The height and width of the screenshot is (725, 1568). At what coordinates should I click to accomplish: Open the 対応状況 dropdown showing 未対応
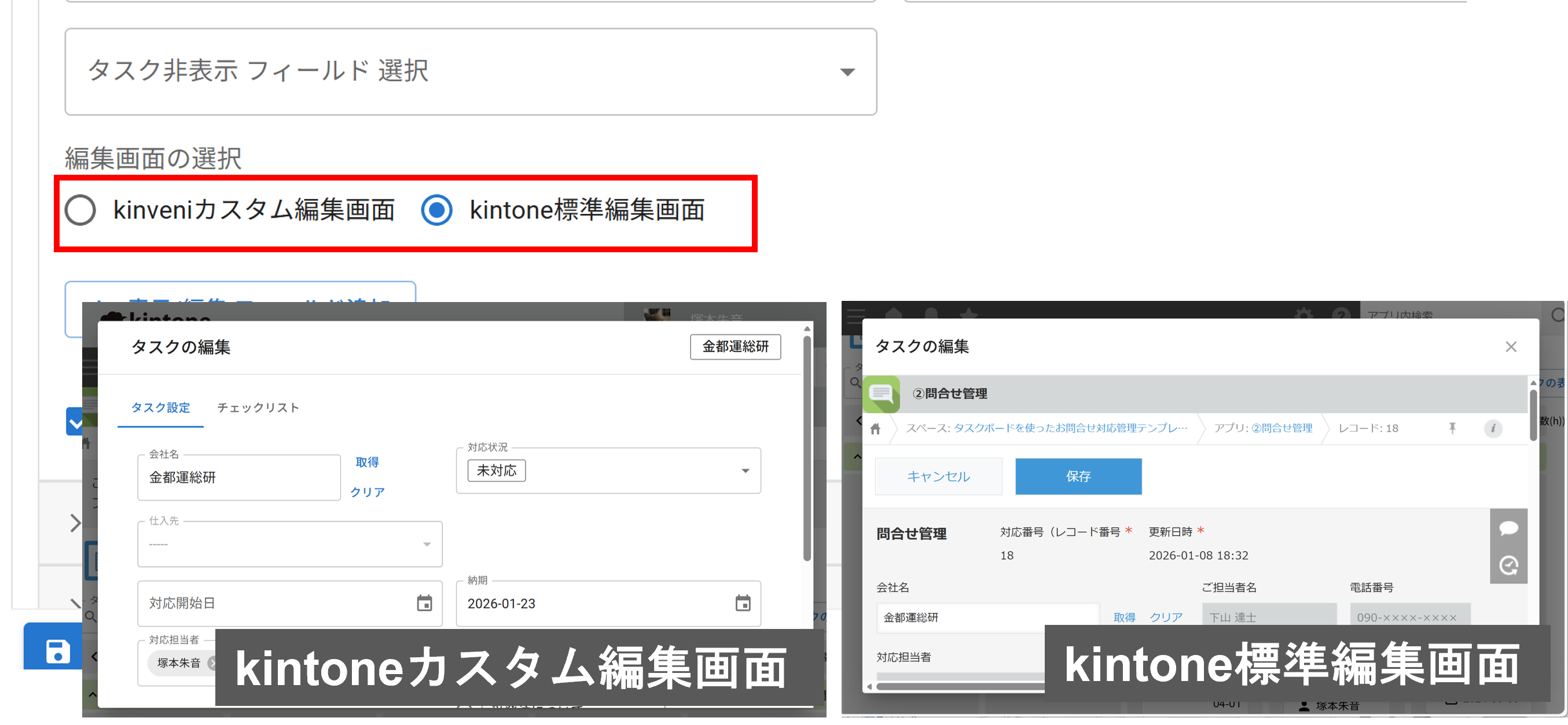pyautogui.click(x=745, y=470)
